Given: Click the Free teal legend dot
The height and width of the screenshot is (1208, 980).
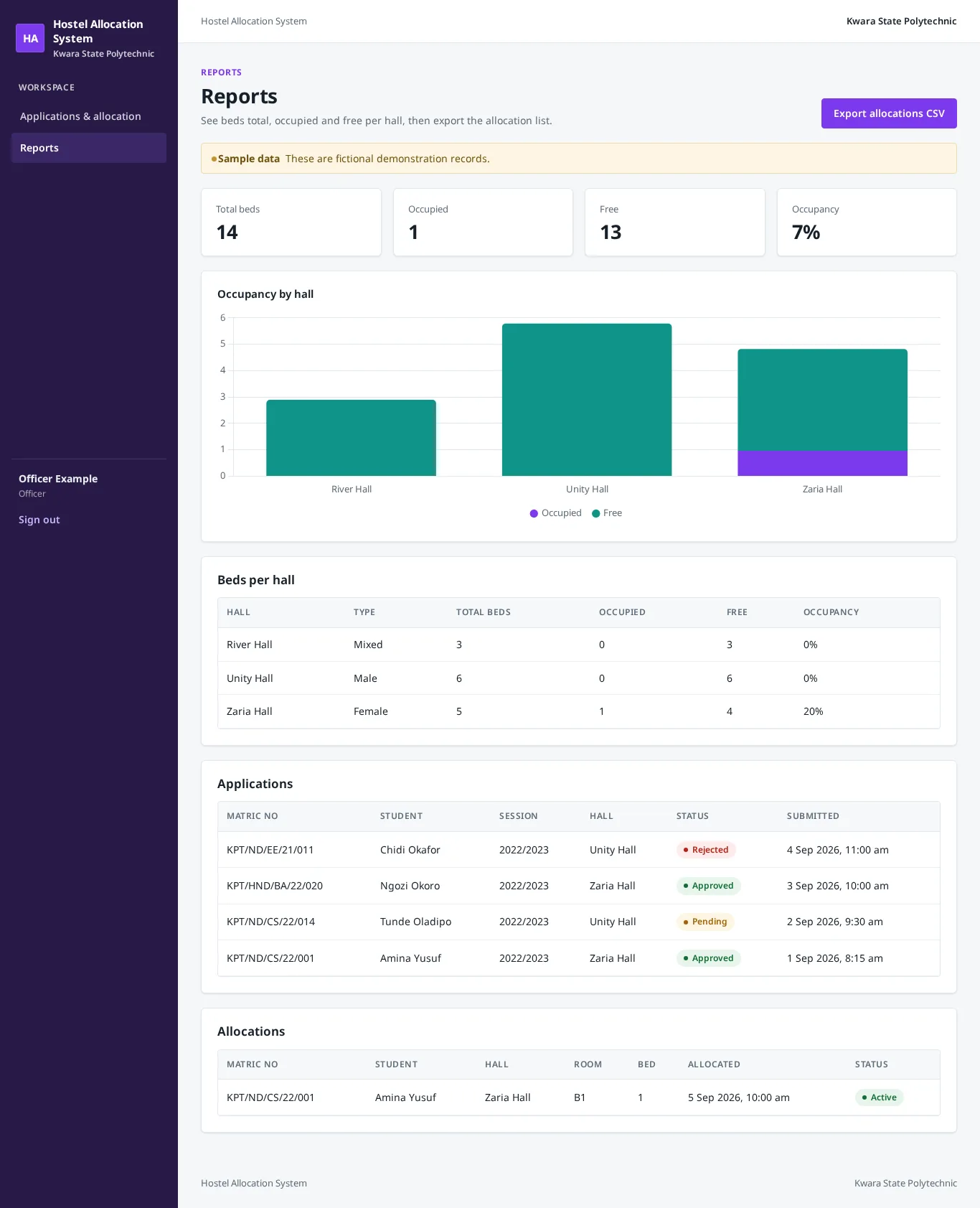Looking at the screenshot, I should pyautogui.click(x=595, y=513).
